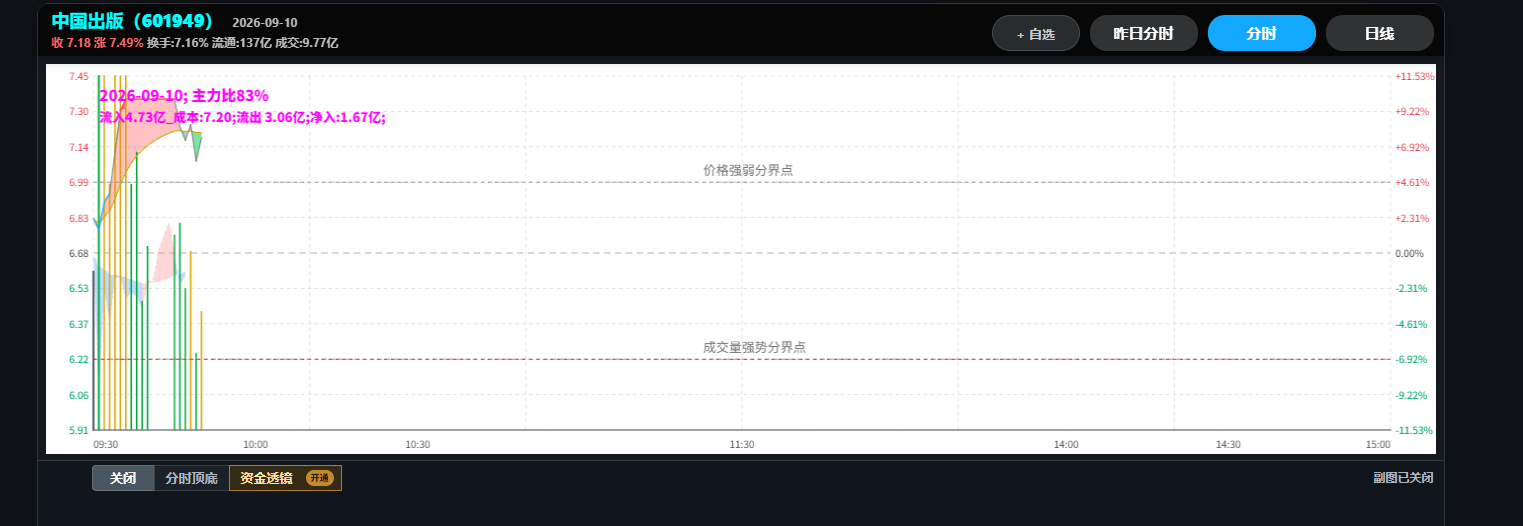Click the 涨 7.49% change text
Screen dimensions: 1523x526
[119, 43]
